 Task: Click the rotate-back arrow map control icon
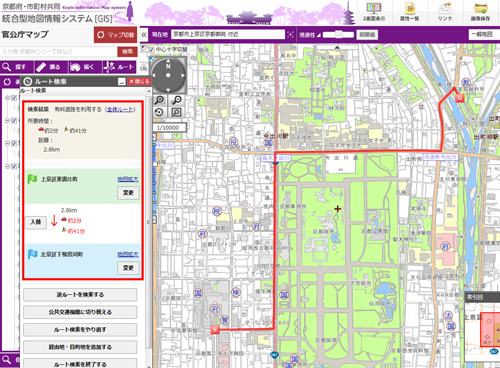tap(159, 112)
